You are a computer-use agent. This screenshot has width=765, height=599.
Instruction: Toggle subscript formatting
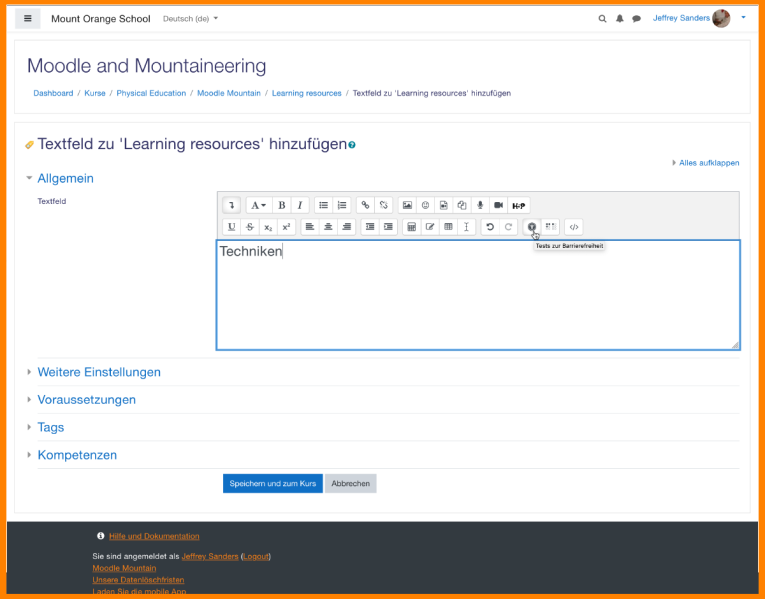click(x=268, y=227)
